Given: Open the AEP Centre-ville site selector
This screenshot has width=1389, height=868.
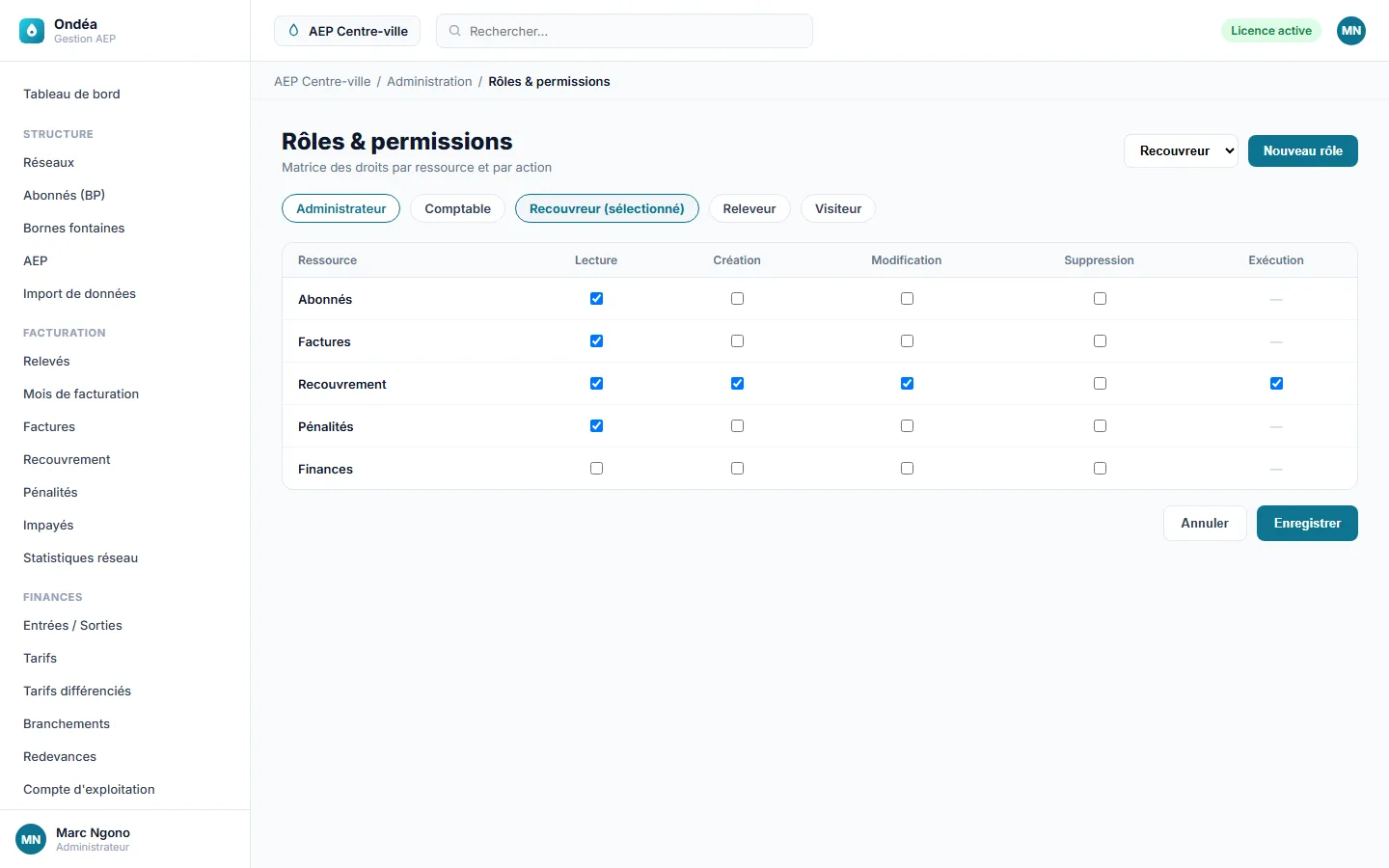Looking at the screenshot, I should [347, 31].
